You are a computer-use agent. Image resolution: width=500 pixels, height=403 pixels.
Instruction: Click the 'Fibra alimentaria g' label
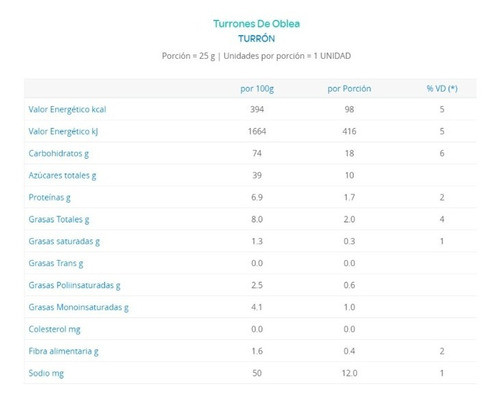click(x=63, y=352)
